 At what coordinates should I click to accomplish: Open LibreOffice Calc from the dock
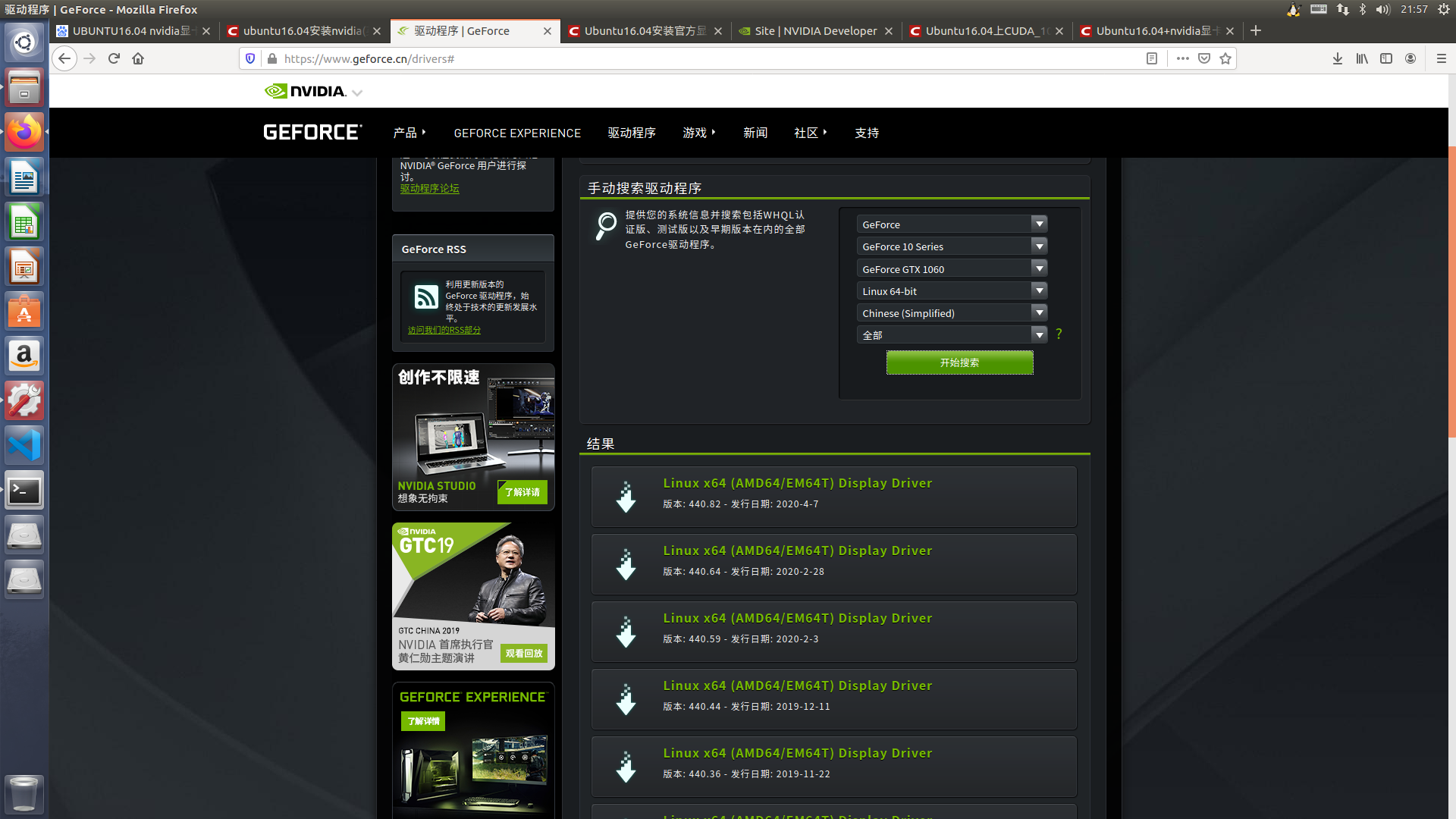coord(24,222)
